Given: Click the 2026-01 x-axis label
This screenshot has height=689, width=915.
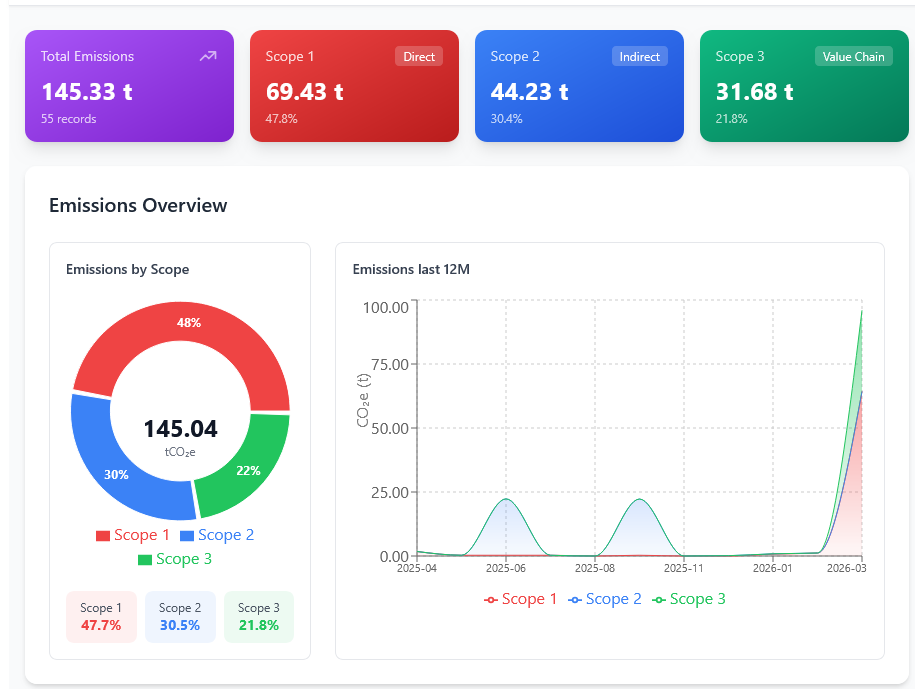Looking at the screenshot, I should click(x=773, y=568).
